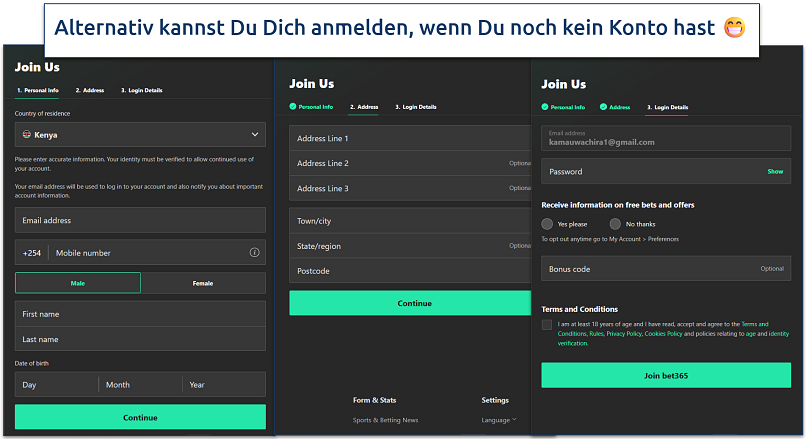Image resolution: width=806 pixels, height=439 pixels.
Task: Switch to the '2. Address' step tab
Action: click(x=88, y=90)
